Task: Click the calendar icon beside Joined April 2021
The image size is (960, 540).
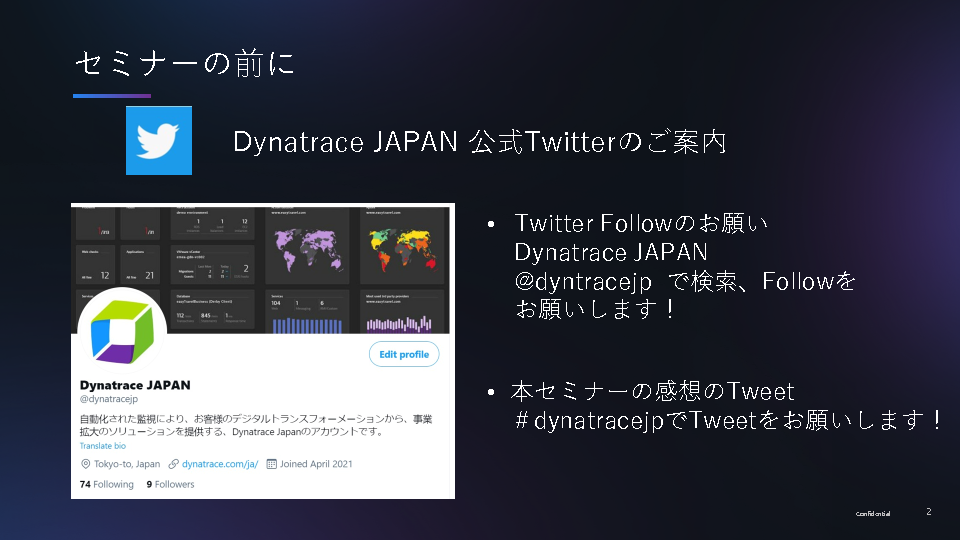Action: [272, 464]
